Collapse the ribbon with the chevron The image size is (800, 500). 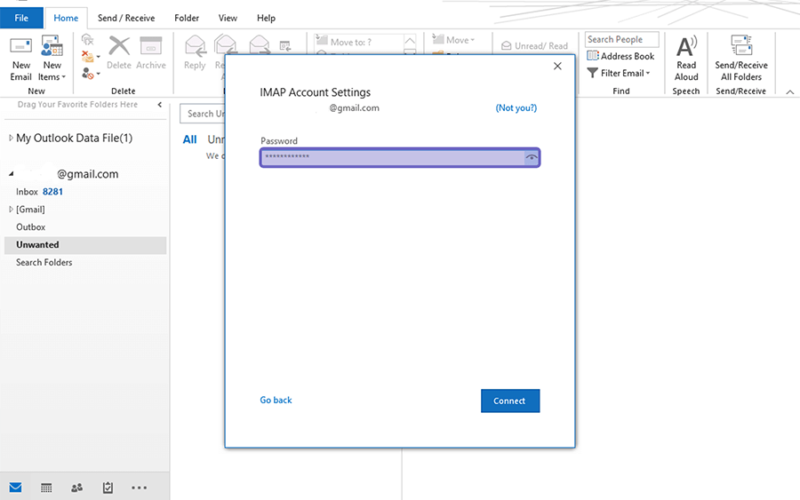(790, 92)
